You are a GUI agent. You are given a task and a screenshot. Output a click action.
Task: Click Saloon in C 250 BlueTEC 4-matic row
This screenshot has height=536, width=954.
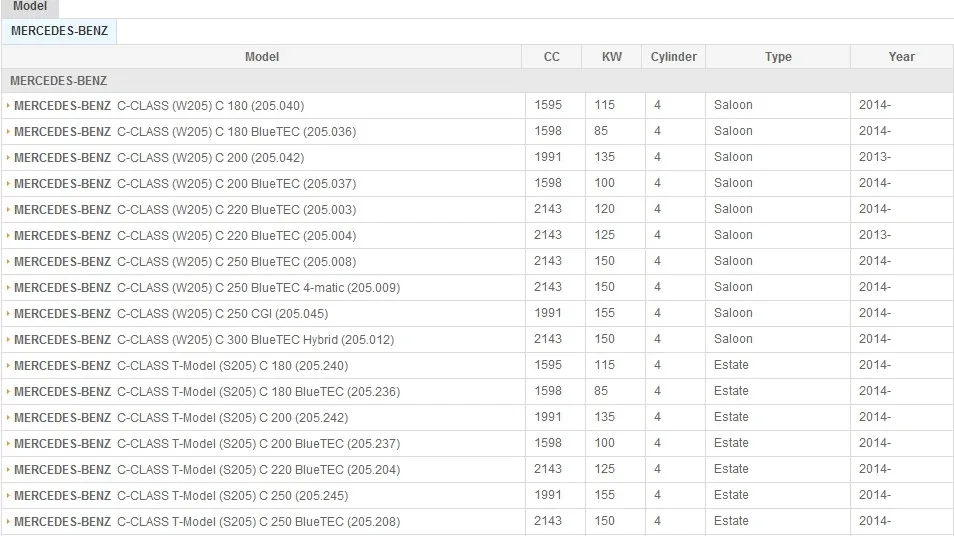(733, 287)
